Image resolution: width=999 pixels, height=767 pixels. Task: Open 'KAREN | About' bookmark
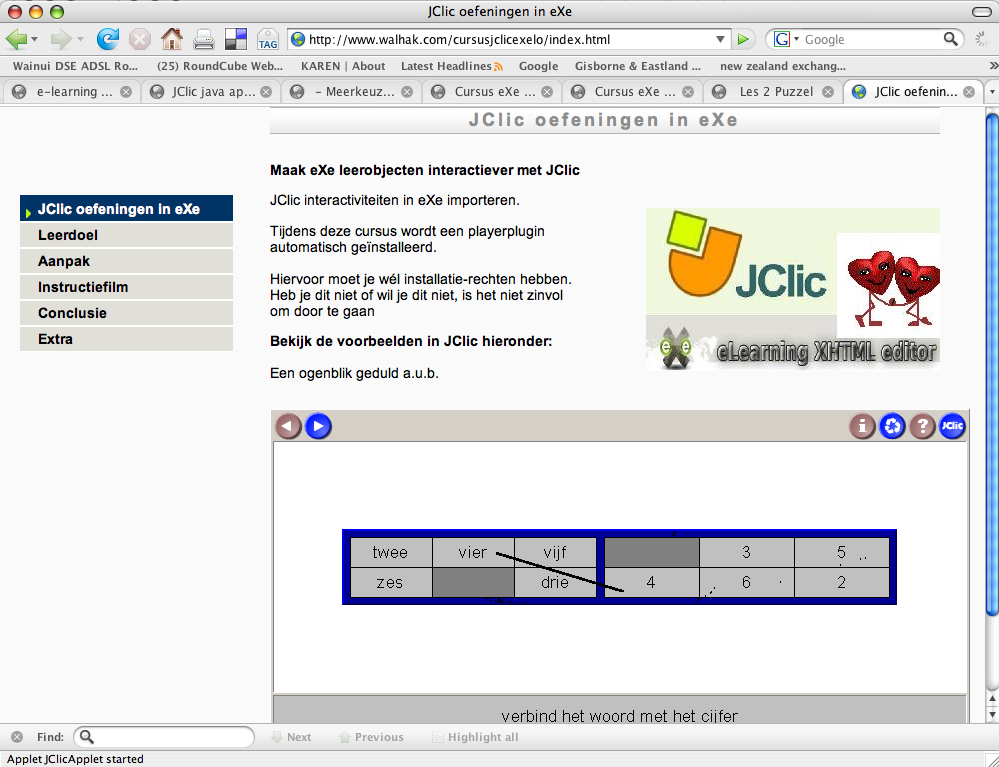343,66
